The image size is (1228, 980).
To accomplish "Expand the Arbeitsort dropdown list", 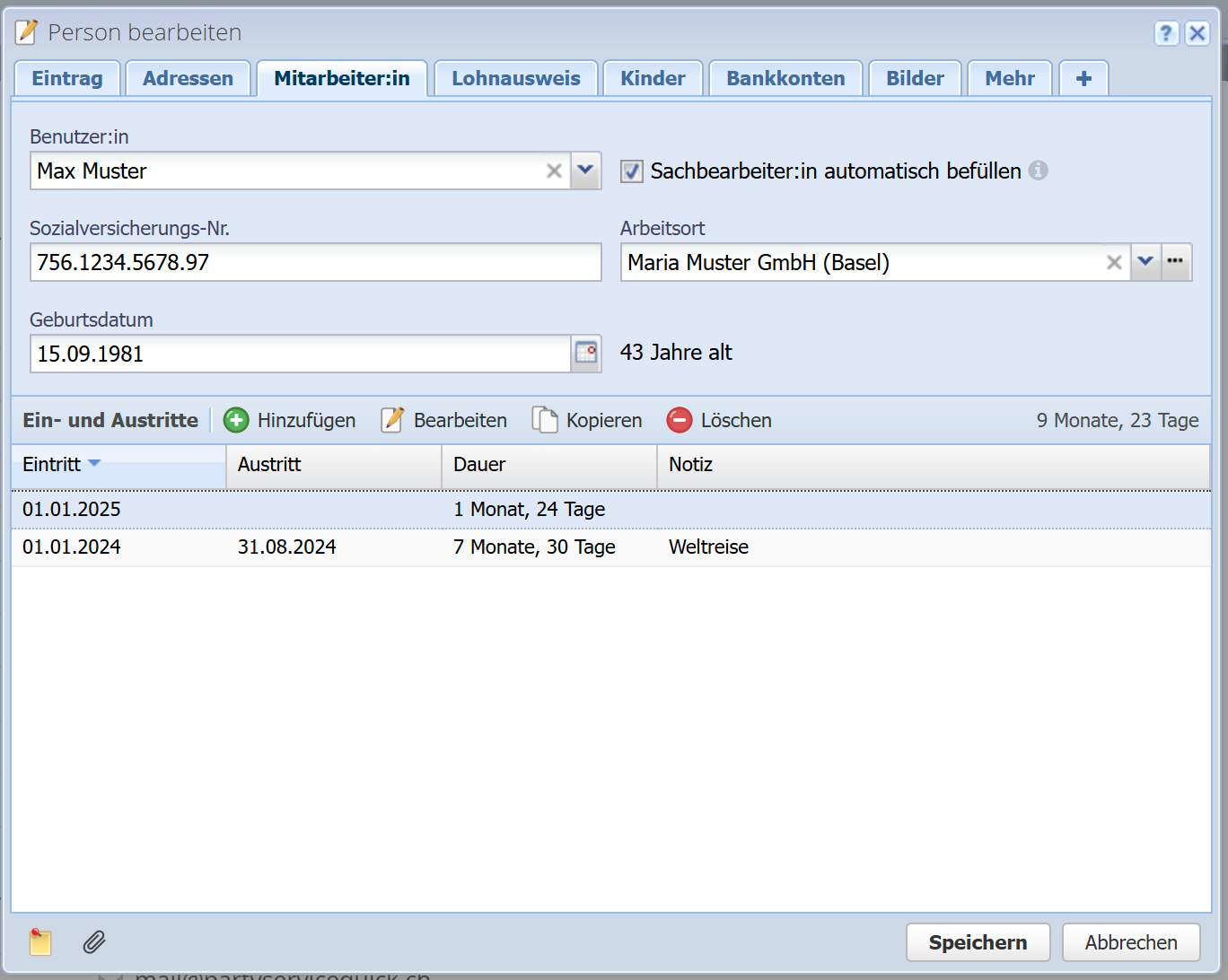I will click(x=1145, y=262).
